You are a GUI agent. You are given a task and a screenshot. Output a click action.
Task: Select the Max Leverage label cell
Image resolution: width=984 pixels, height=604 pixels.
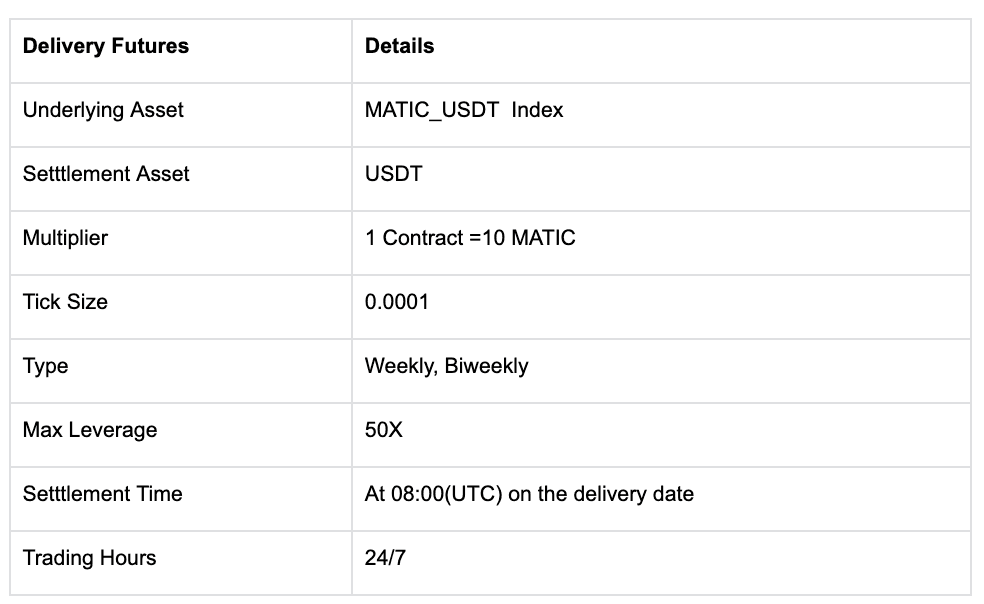(90, 430)
